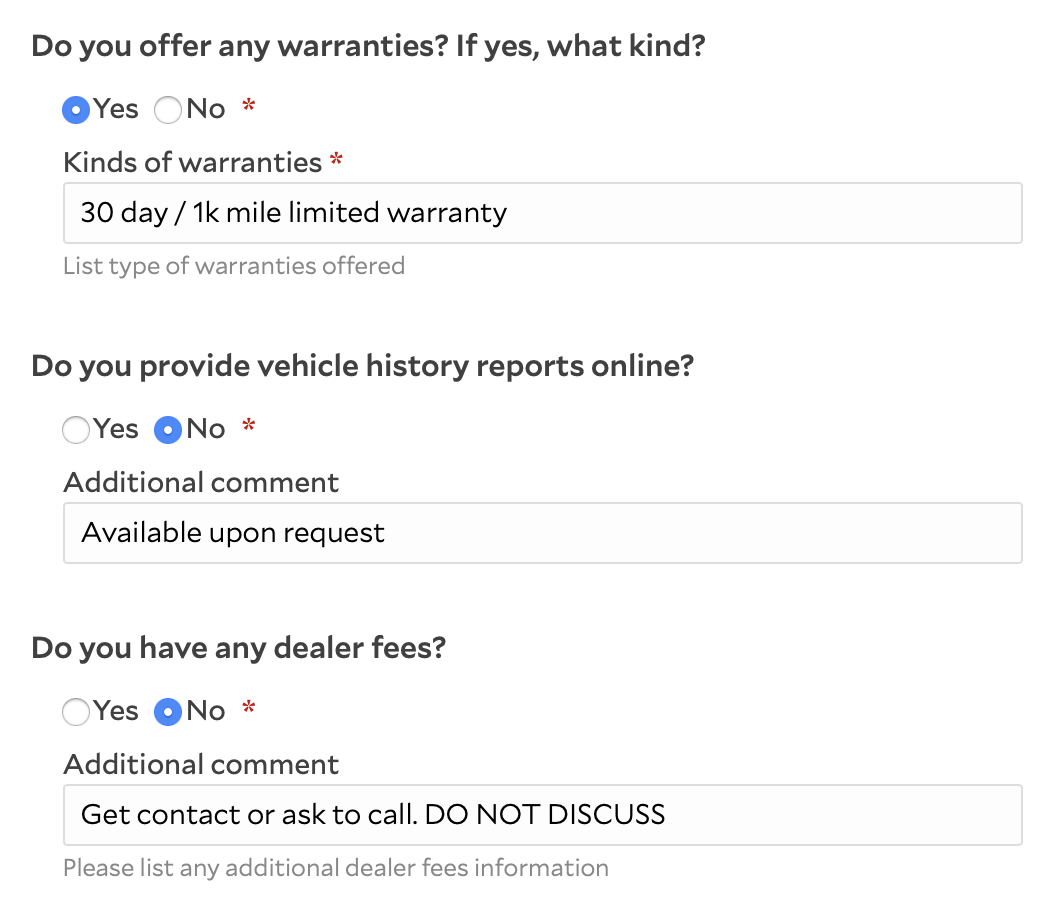Choose No for vehicle history reports online

coord(168,430)
